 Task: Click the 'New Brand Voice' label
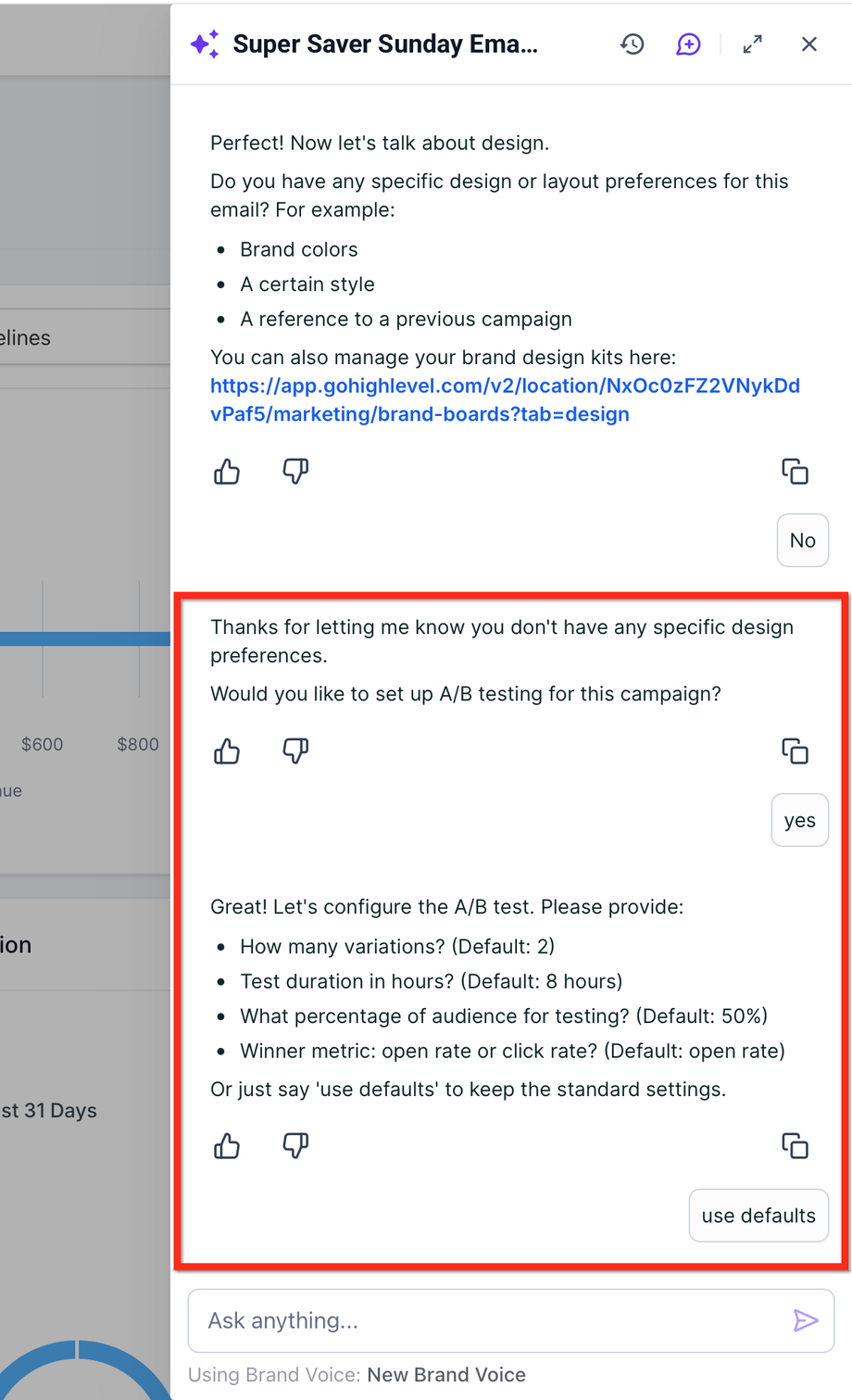(x=446, y=1375)
